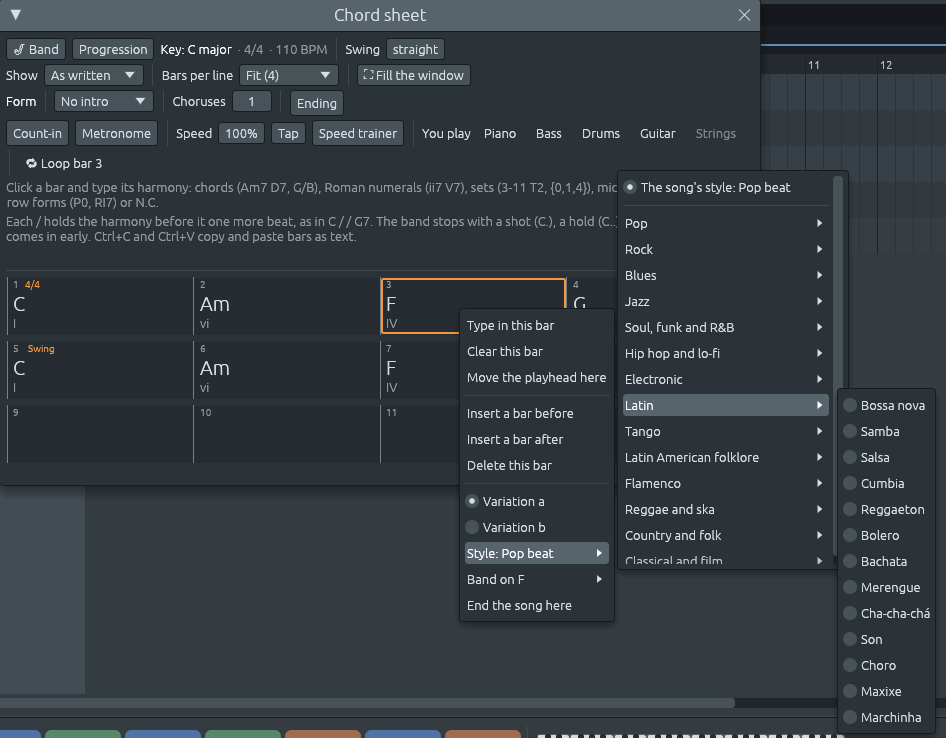Choose 'Delete this bar'
The image size is (946, 738).
(536, 465)
